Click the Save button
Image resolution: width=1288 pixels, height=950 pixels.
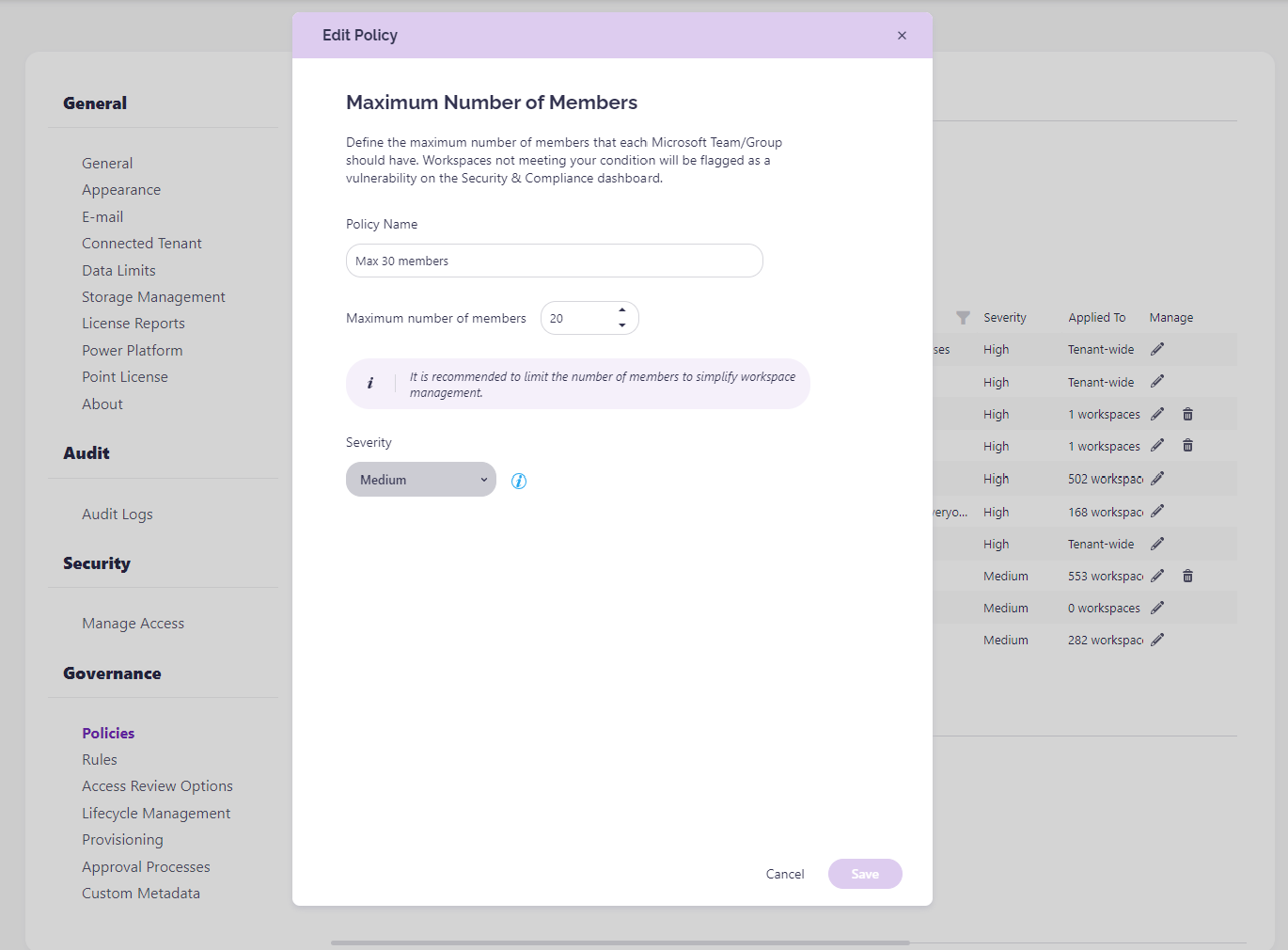(x=865, y=874)
